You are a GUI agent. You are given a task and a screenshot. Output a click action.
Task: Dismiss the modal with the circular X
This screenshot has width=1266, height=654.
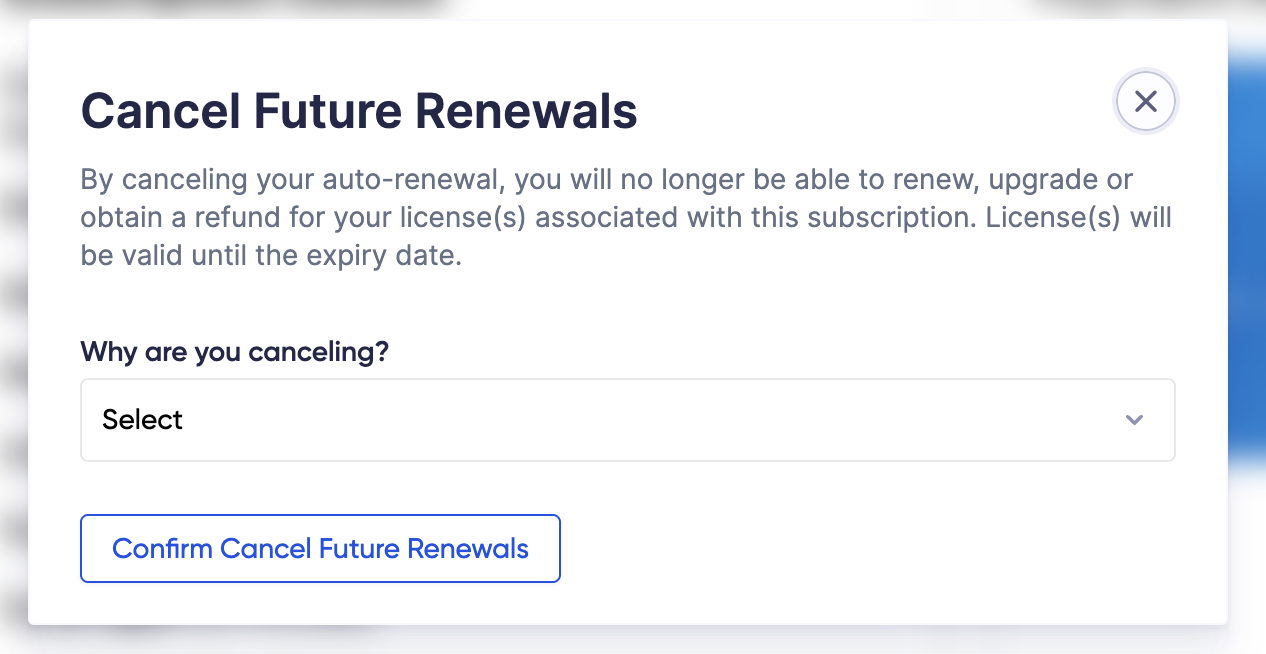1146,101
